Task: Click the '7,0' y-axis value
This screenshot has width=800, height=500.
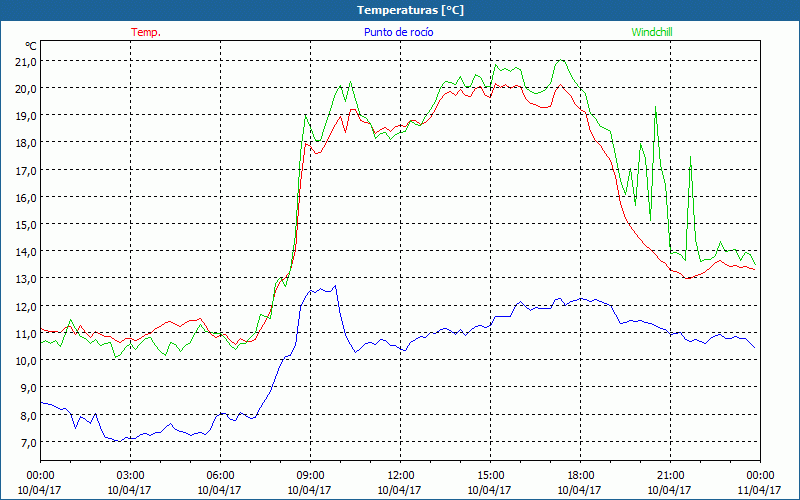Action: [x=28, y=442]
